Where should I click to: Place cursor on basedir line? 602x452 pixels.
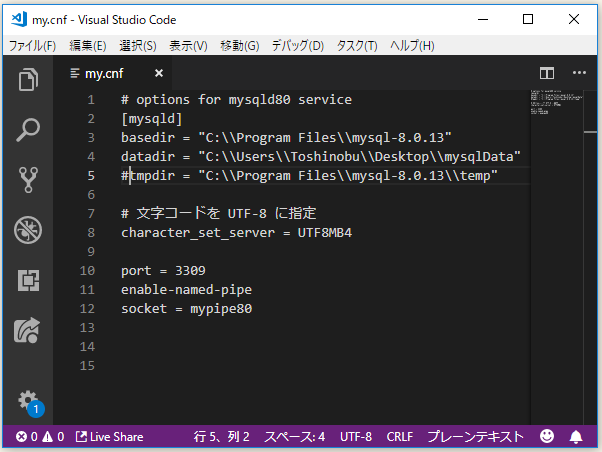click(286, 137)
